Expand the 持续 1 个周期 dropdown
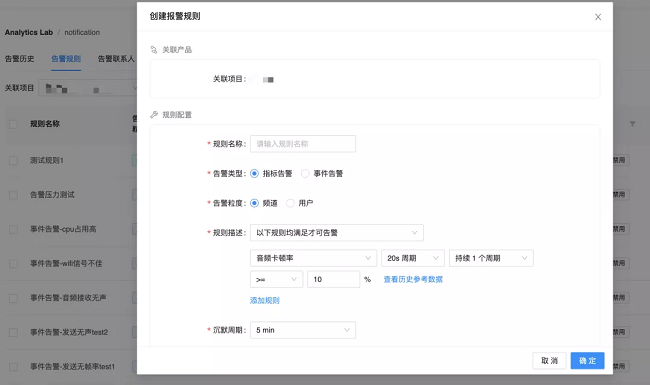 click(x=491, y=258)
